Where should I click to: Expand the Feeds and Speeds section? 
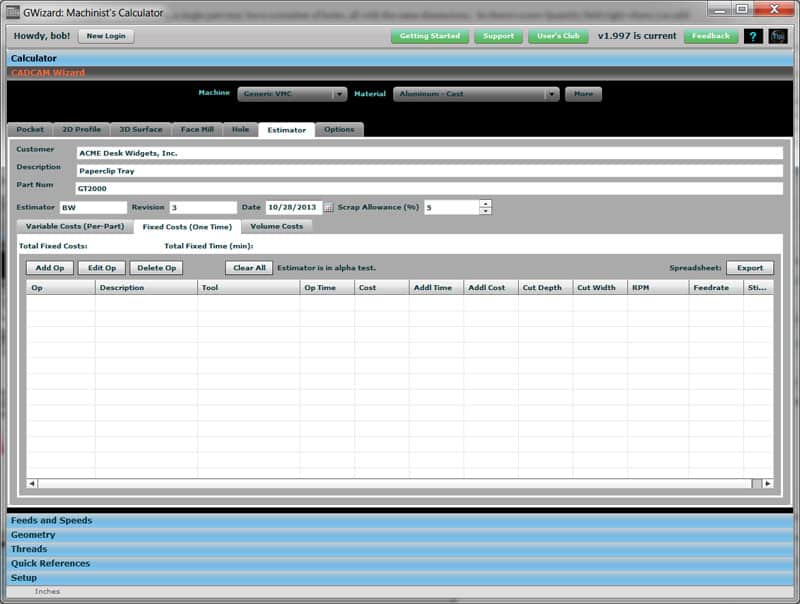coord(100,520)
